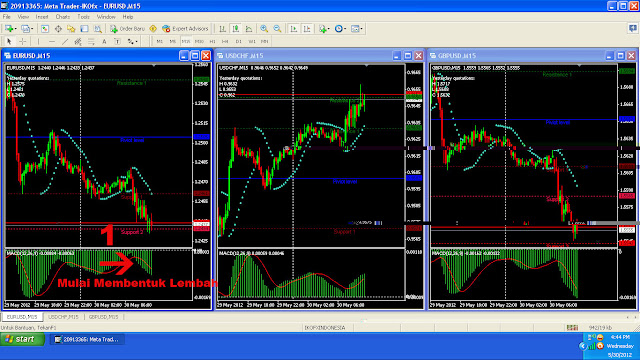Open the Arrows objects dropdown

[x=132, y=41]
